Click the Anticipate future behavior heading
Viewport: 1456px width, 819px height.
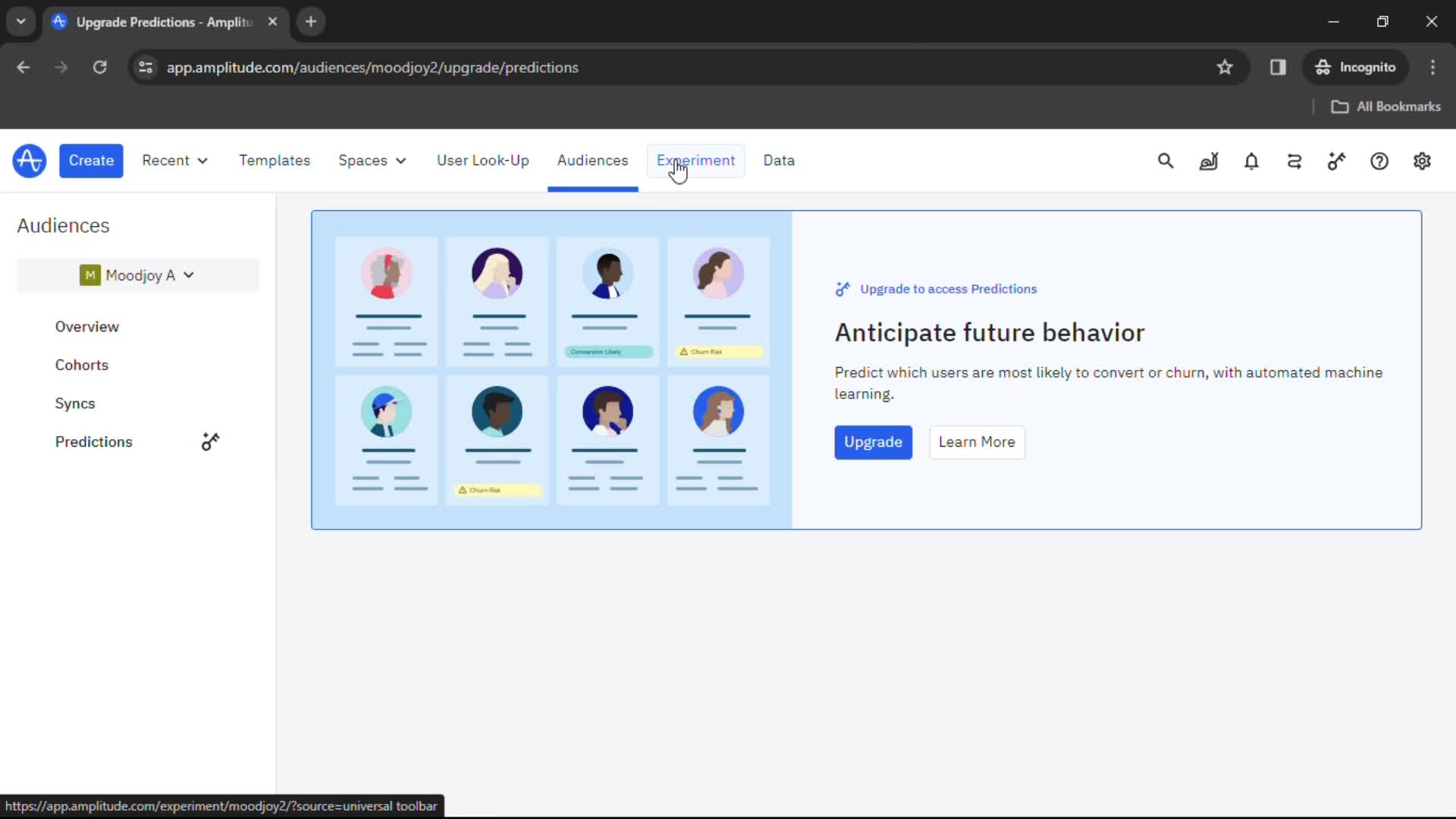tap(990, 333)
